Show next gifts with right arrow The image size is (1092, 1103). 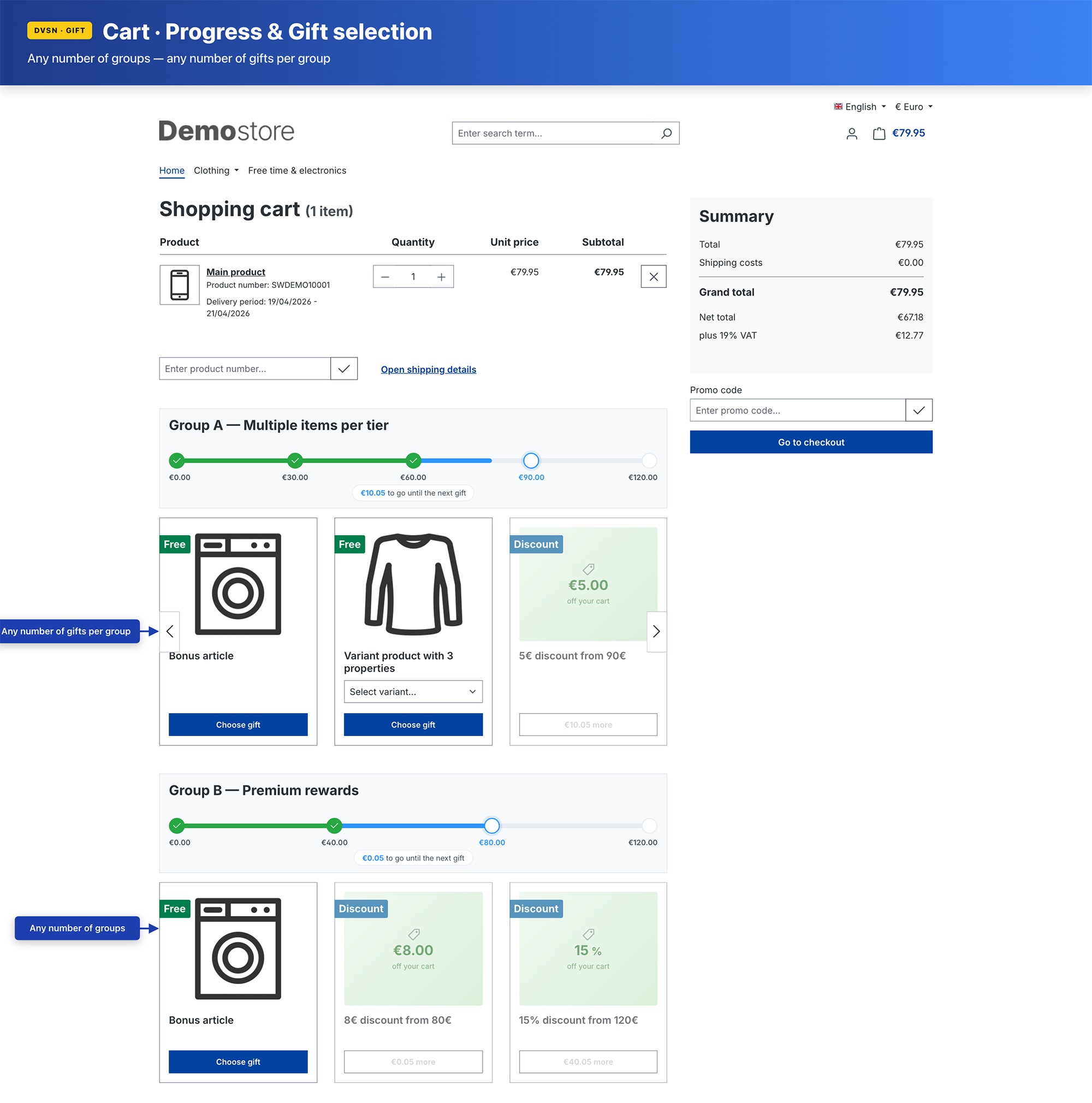point(656,631)
